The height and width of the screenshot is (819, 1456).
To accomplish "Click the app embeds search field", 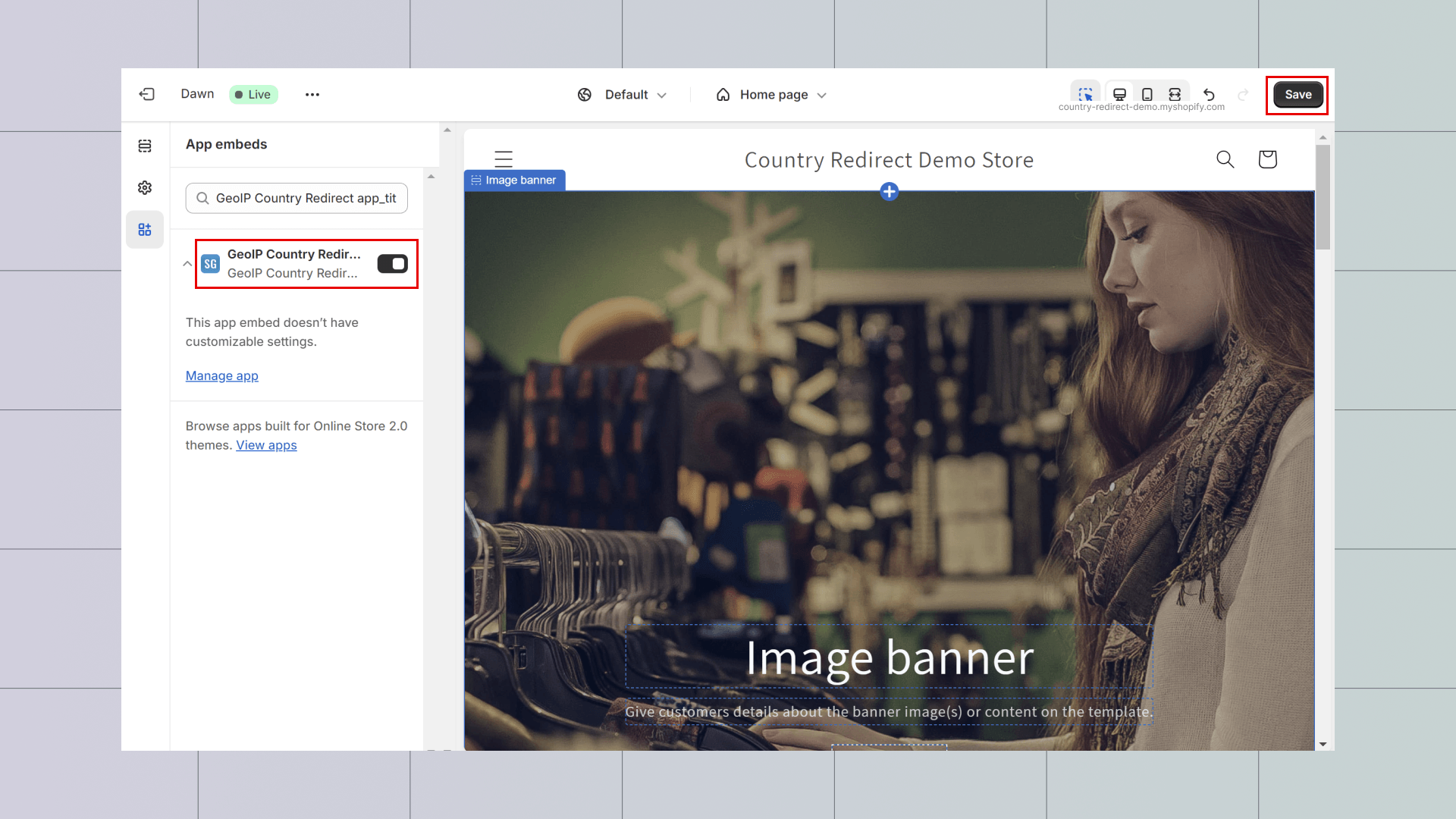I will [x=297, y=198].
